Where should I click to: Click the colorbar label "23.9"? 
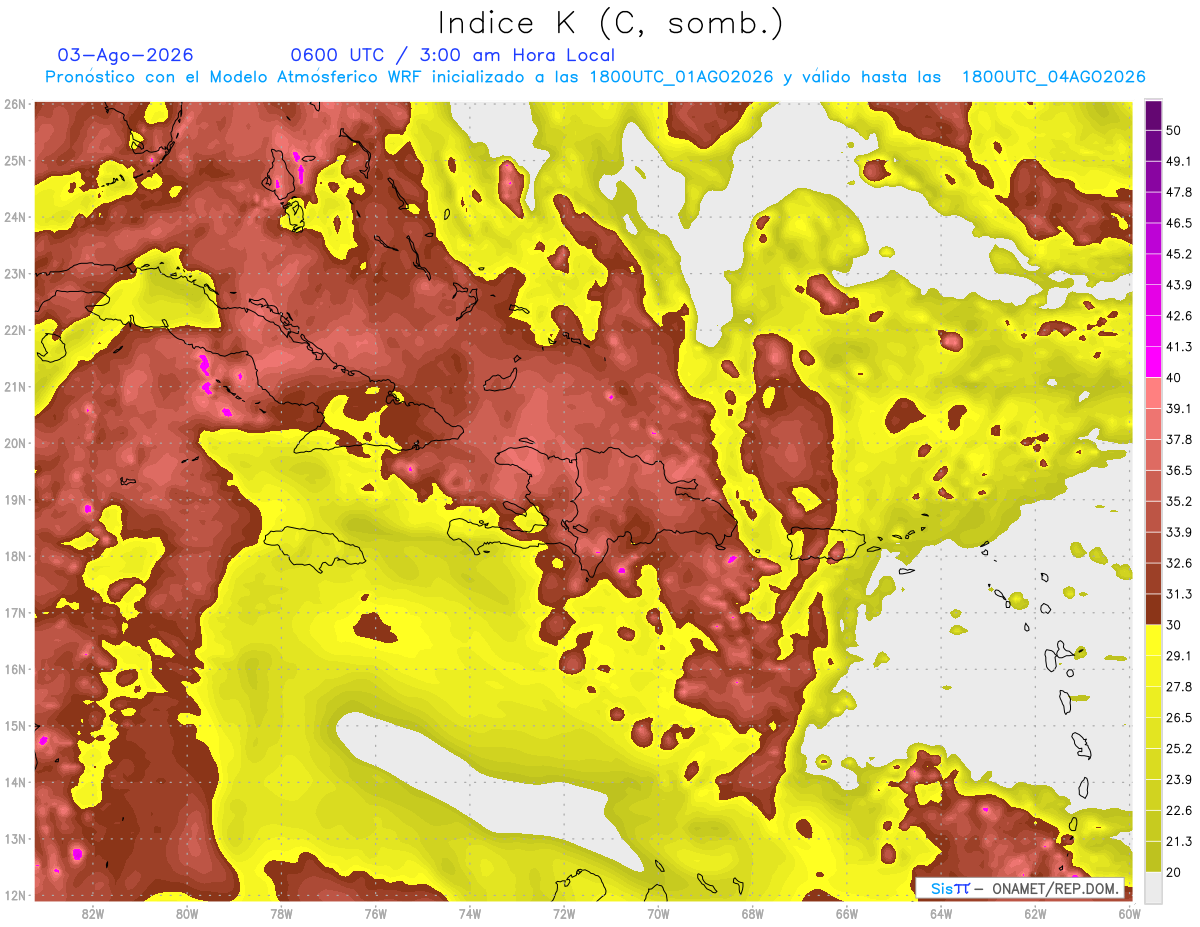pos(1178,780)
